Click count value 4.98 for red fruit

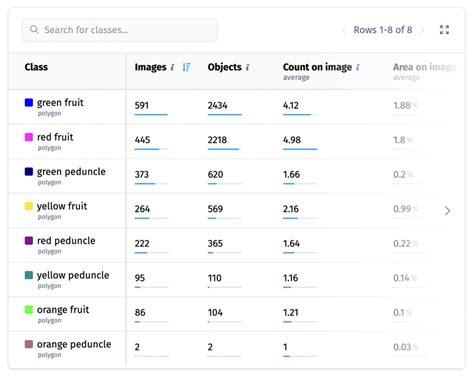pyautogui.click(x=292, y=140)
